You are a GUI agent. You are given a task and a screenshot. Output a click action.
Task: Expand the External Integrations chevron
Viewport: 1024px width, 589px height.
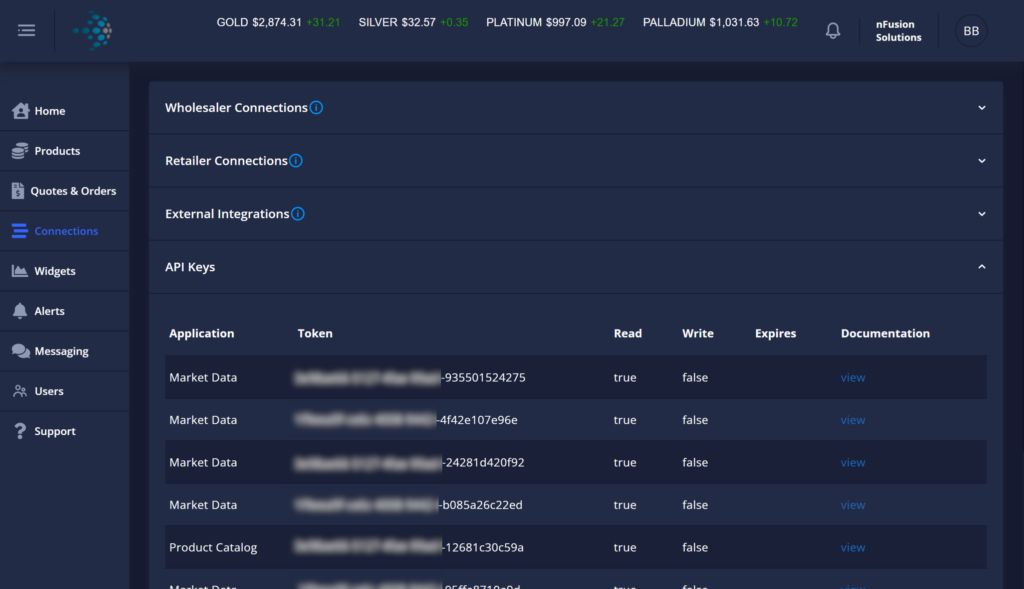coord(982,214)
